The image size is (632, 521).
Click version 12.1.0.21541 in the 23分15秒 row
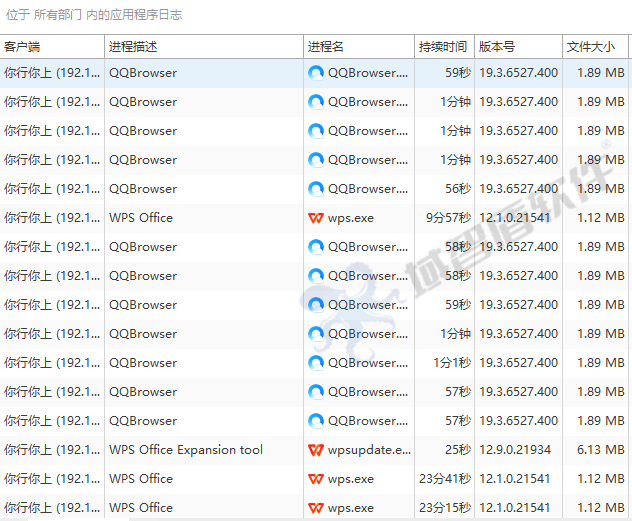pyautogui.click(x=515, y=508)
